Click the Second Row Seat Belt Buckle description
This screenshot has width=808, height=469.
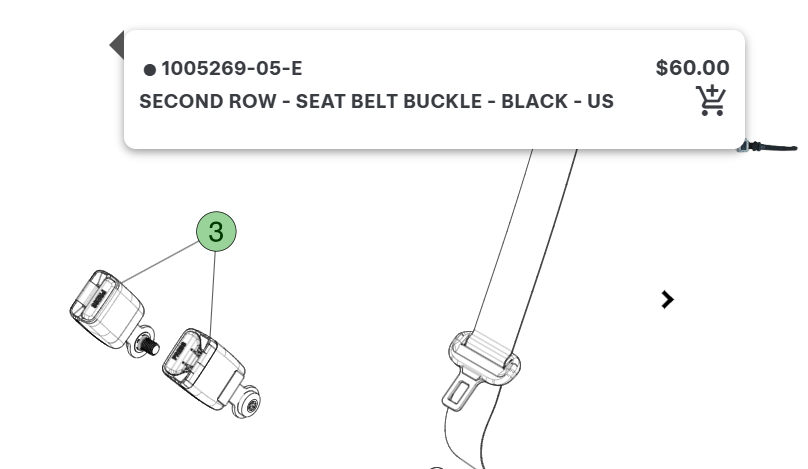click(x=376, y=102)
